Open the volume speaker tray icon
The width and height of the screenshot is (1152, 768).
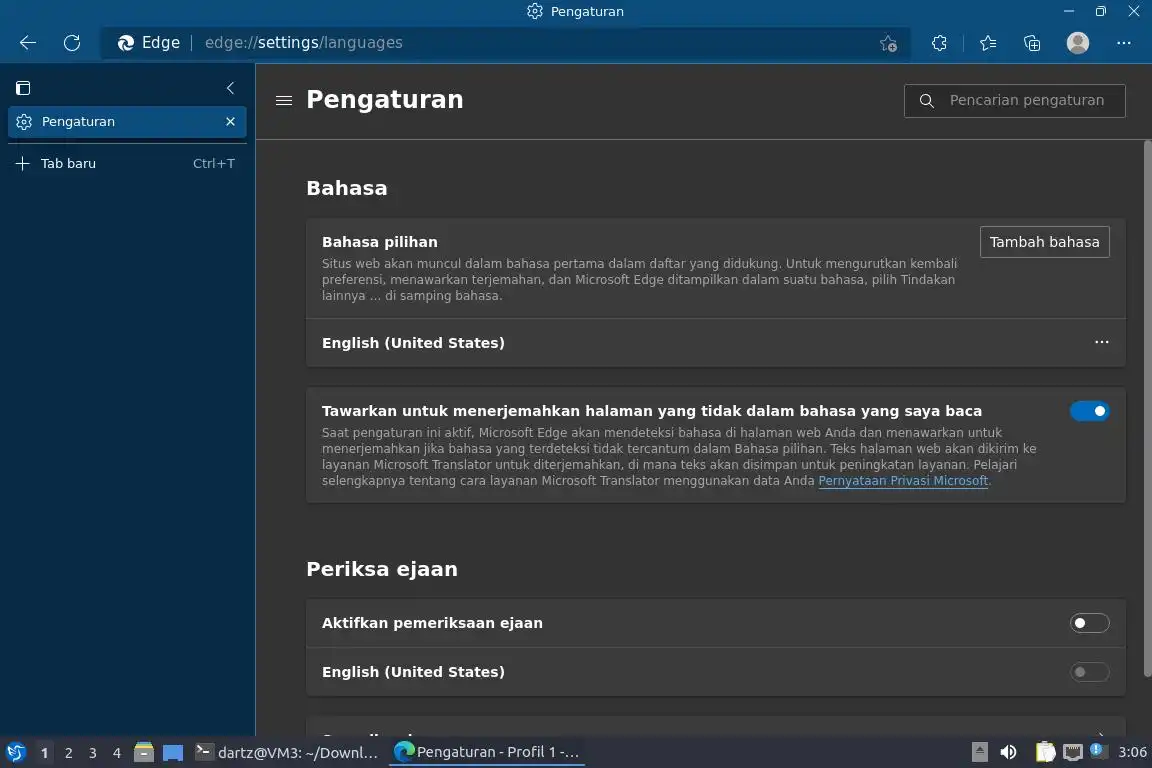(1008, 753)
